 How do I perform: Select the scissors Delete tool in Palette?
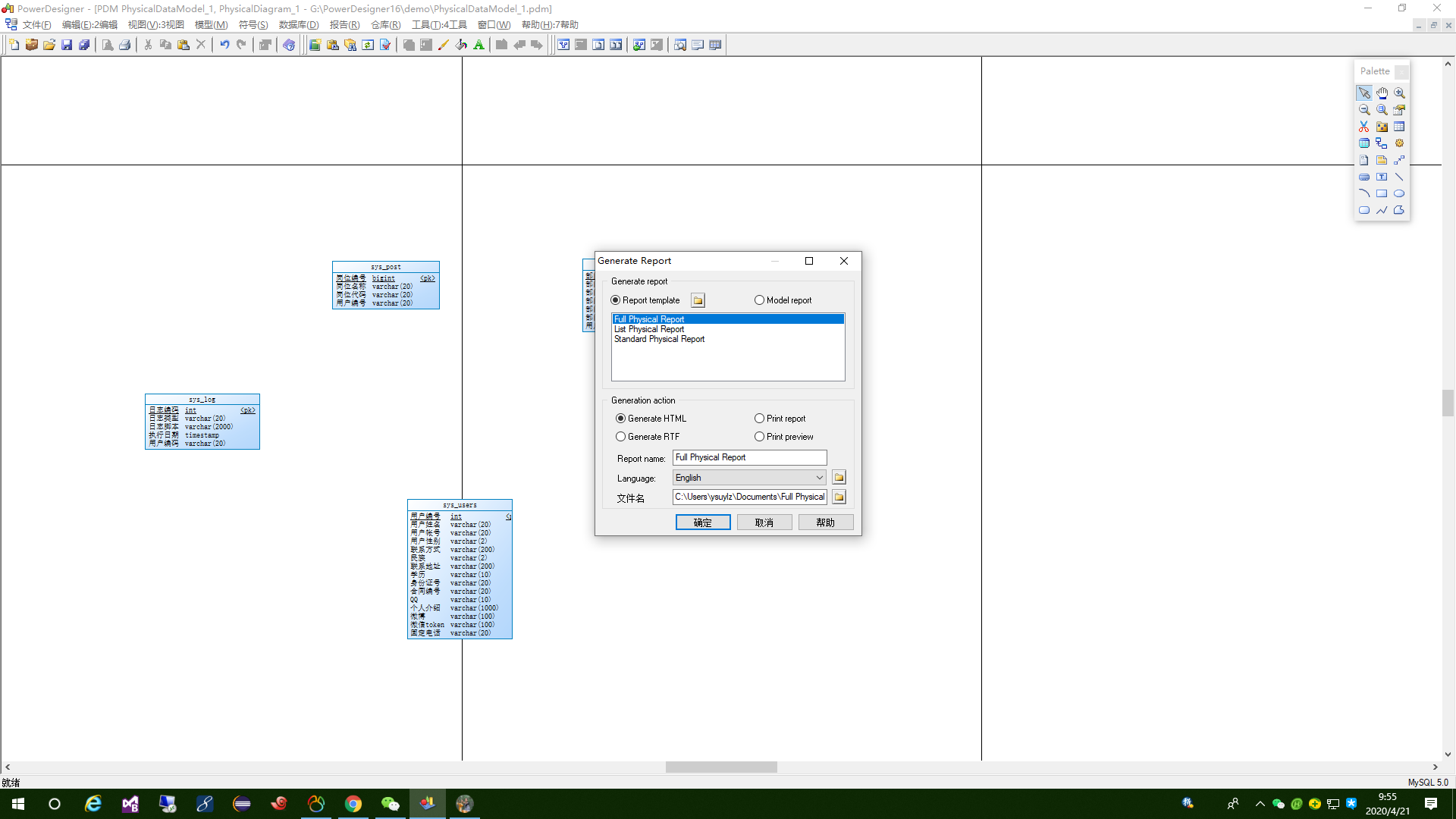(x=1363, y=127)
